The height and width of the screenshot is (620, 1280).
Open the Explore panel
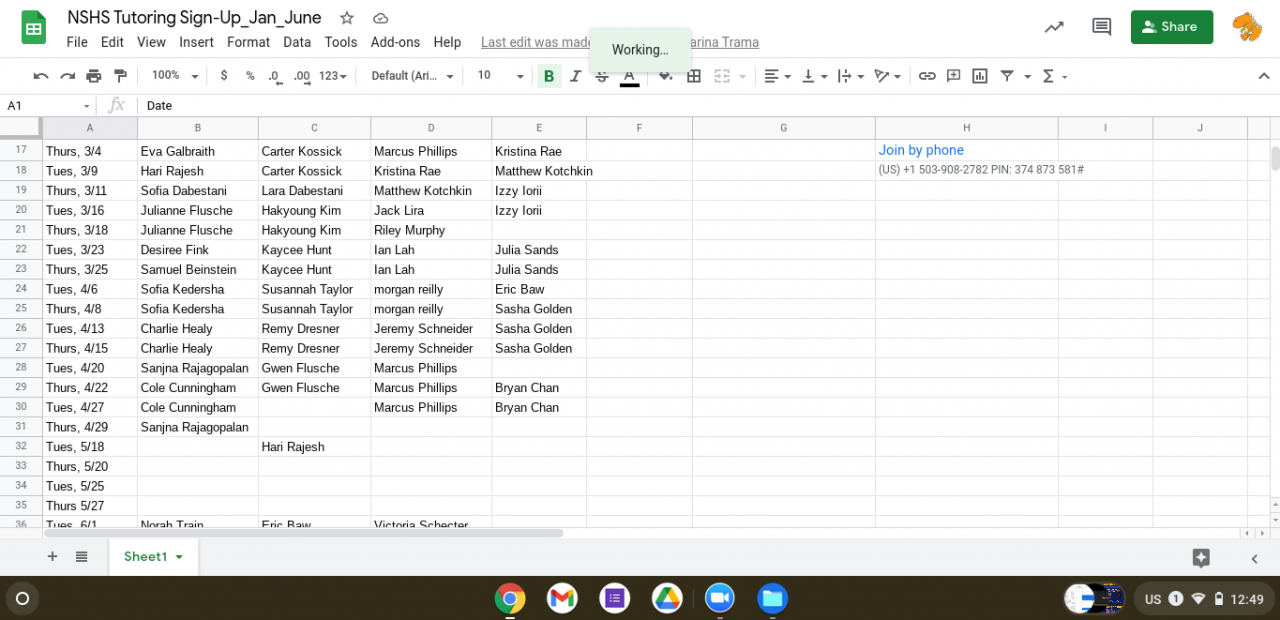1202,558
